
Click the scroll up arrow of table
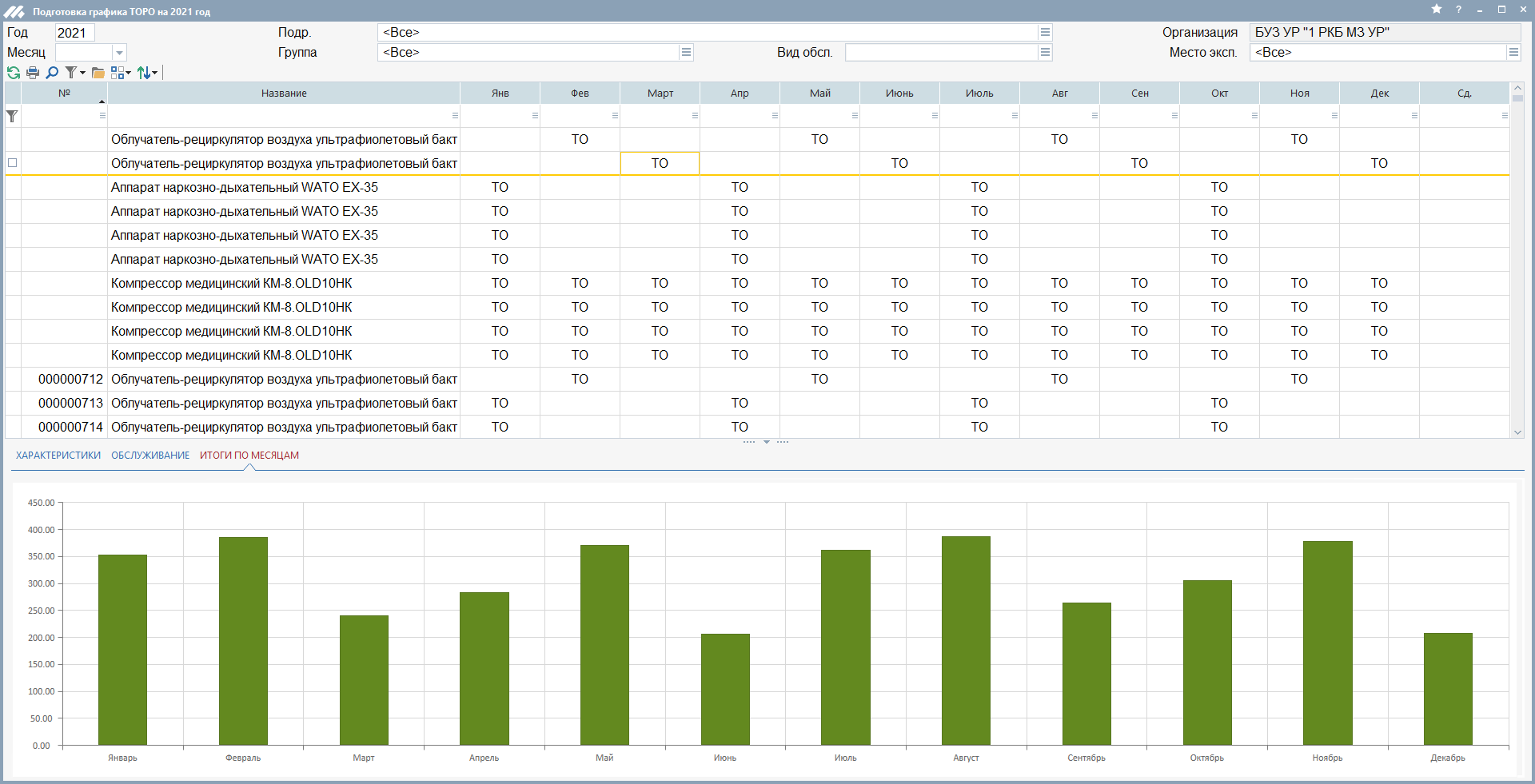point(1517,88)
